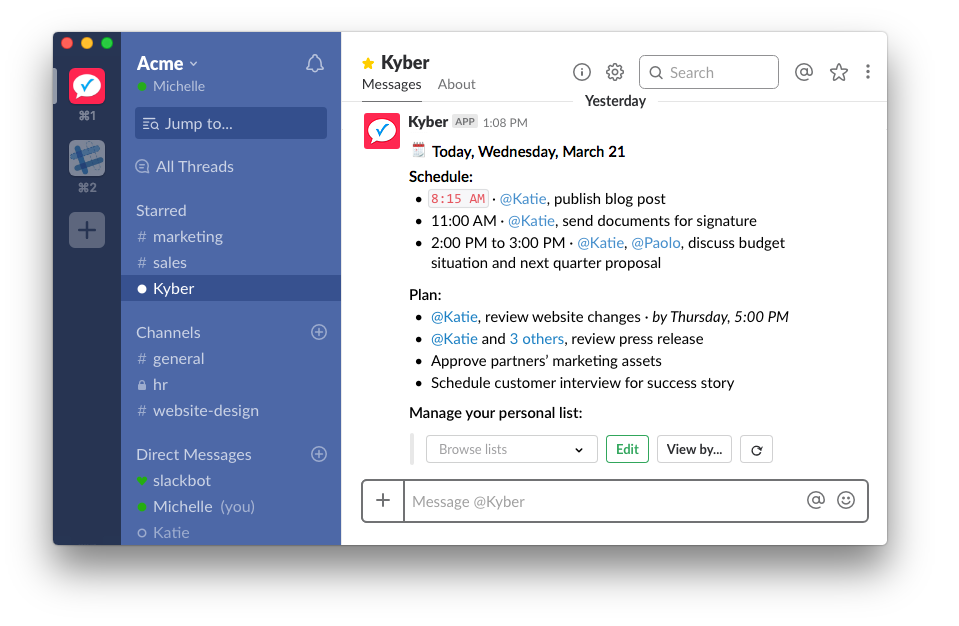The image size is (959, 626).
Task: Click @Katie mention in blog post item
Action: 523,199
